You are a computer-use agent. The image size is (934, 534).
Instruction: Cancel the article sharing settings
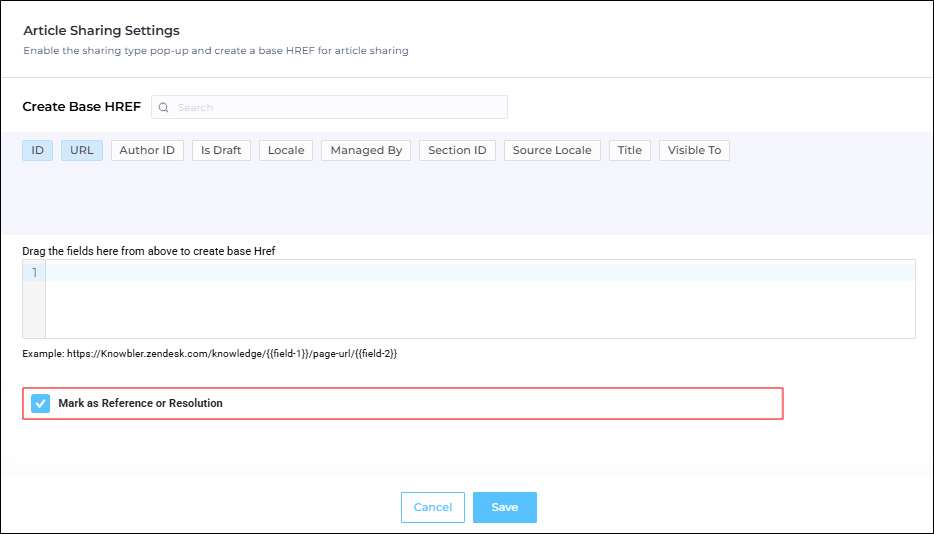point(433,507)
